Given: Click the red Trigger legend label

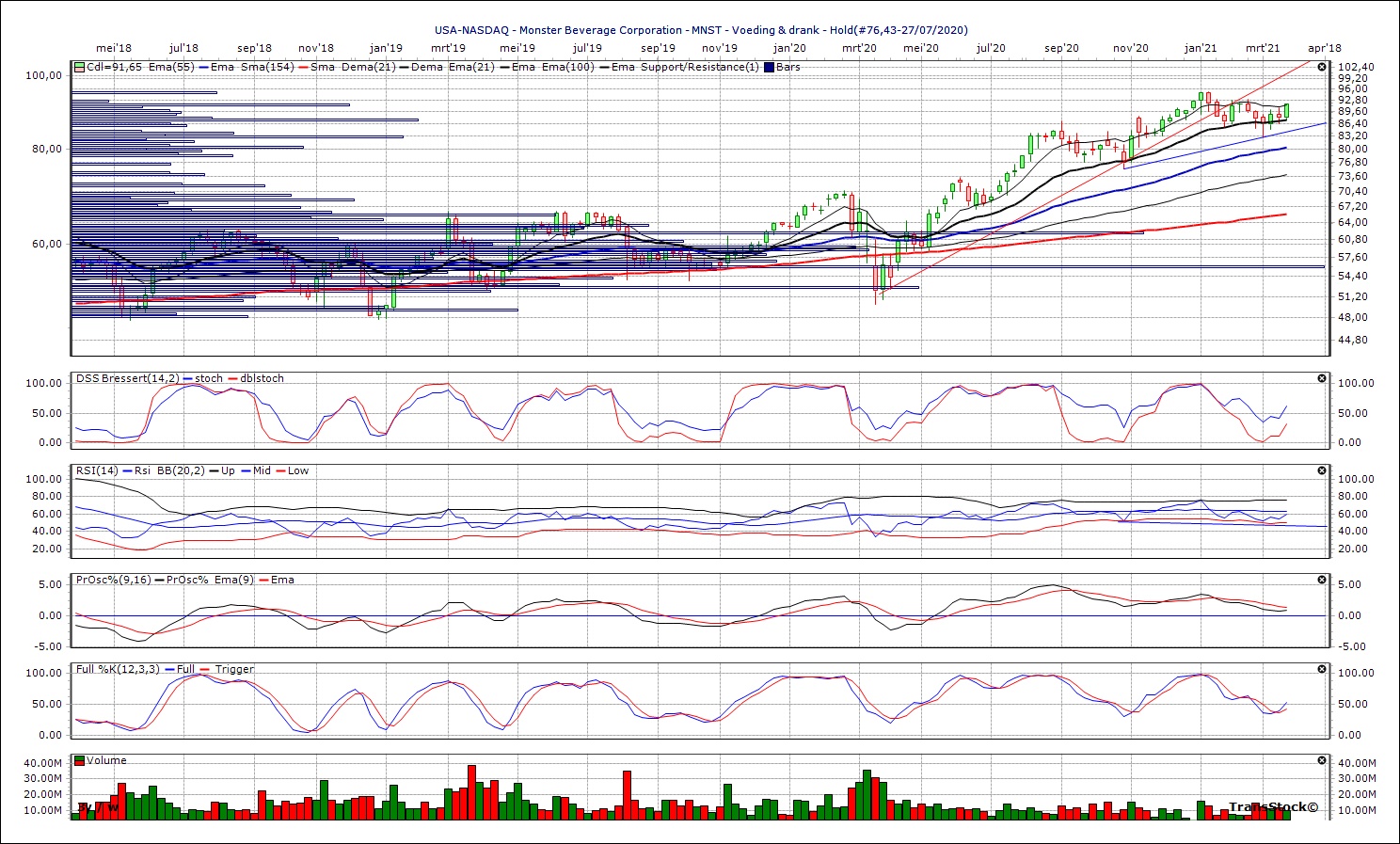Looking at the screenshot, I should [x=234, y=669].
